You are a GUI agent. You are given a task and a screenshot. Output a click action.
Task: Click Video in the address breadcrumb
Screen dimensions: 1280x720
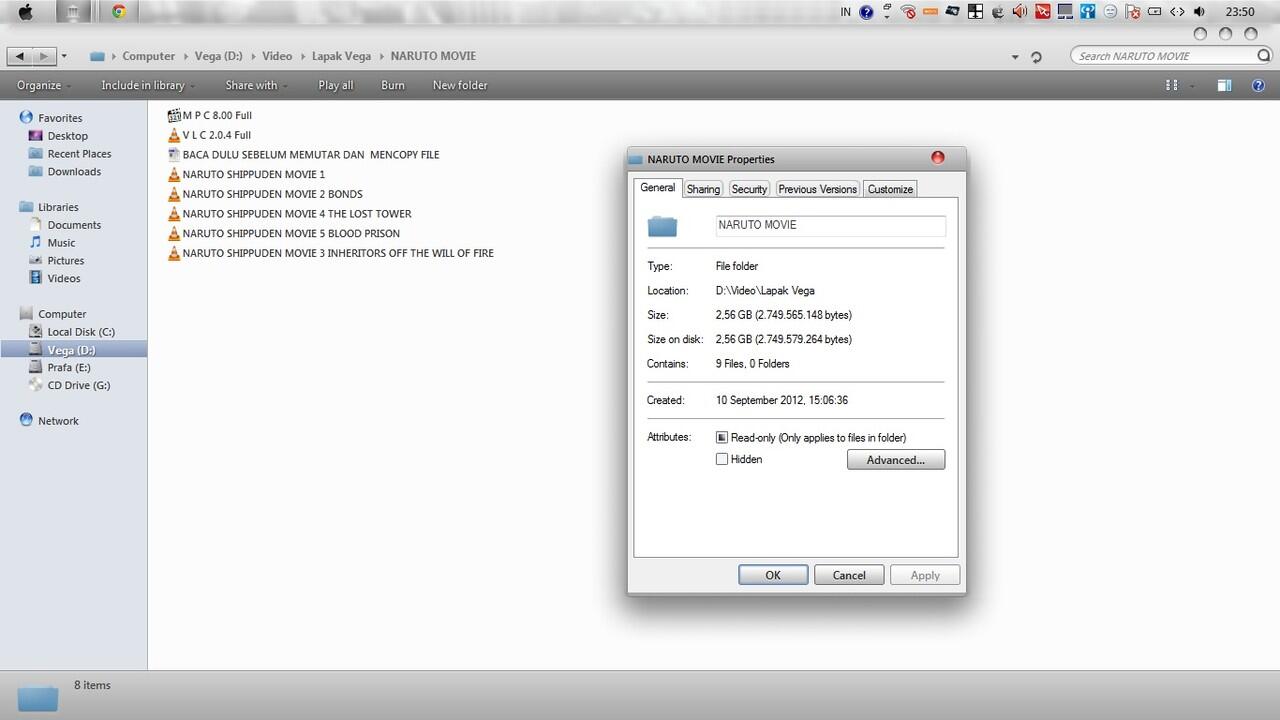tap(277, 56)
